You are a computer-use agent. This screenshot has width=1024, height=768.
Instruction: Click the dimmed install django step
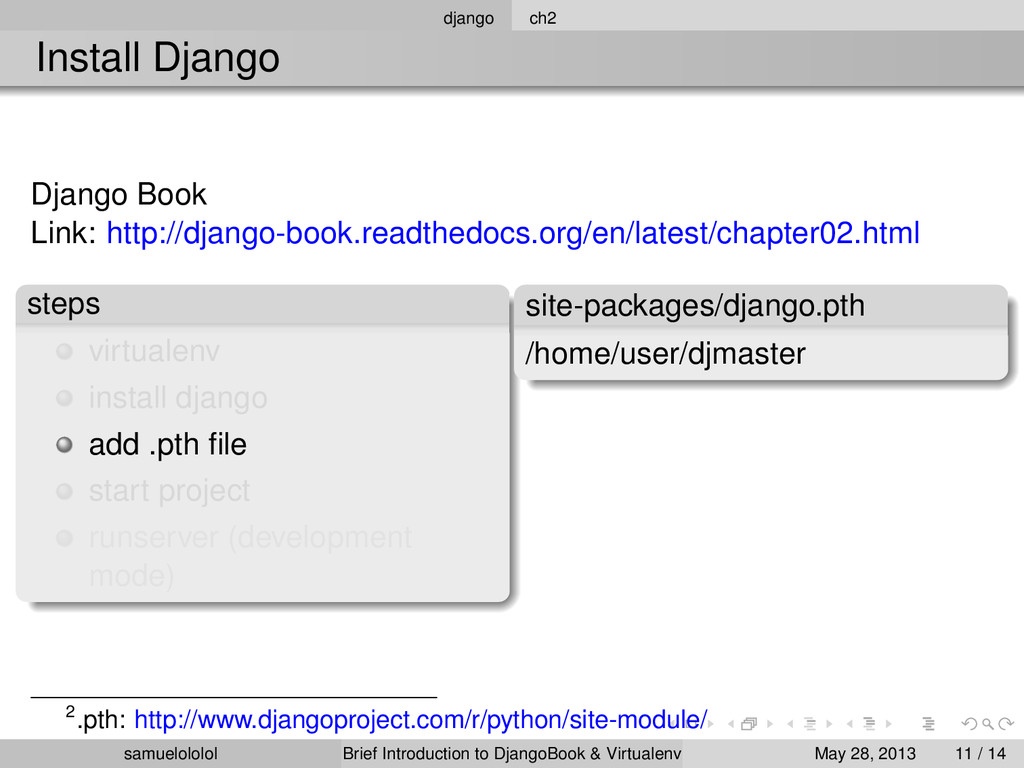[178, 398]
